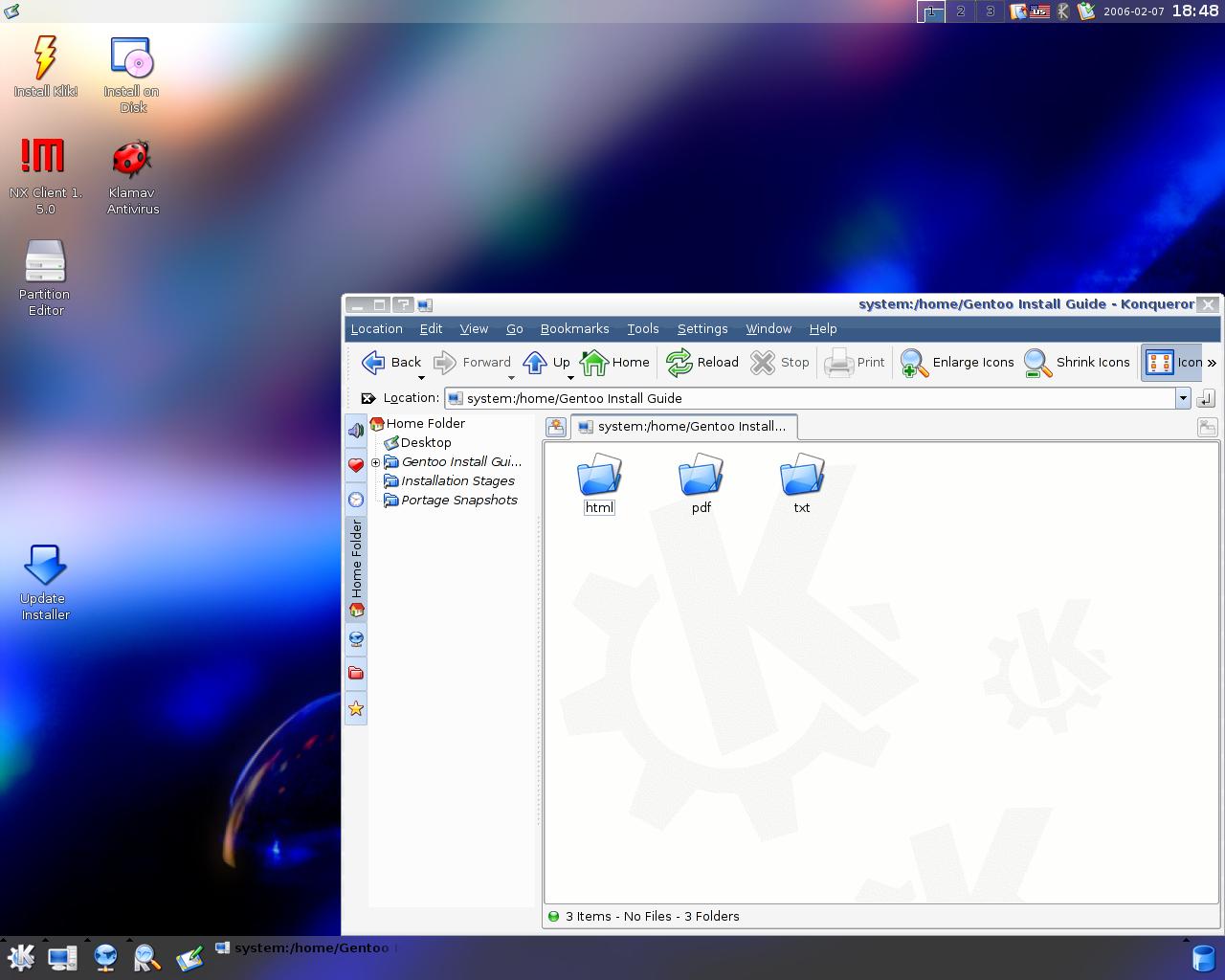1225x980 pixels.
Task: Open the Window menu
Action: 768,328
